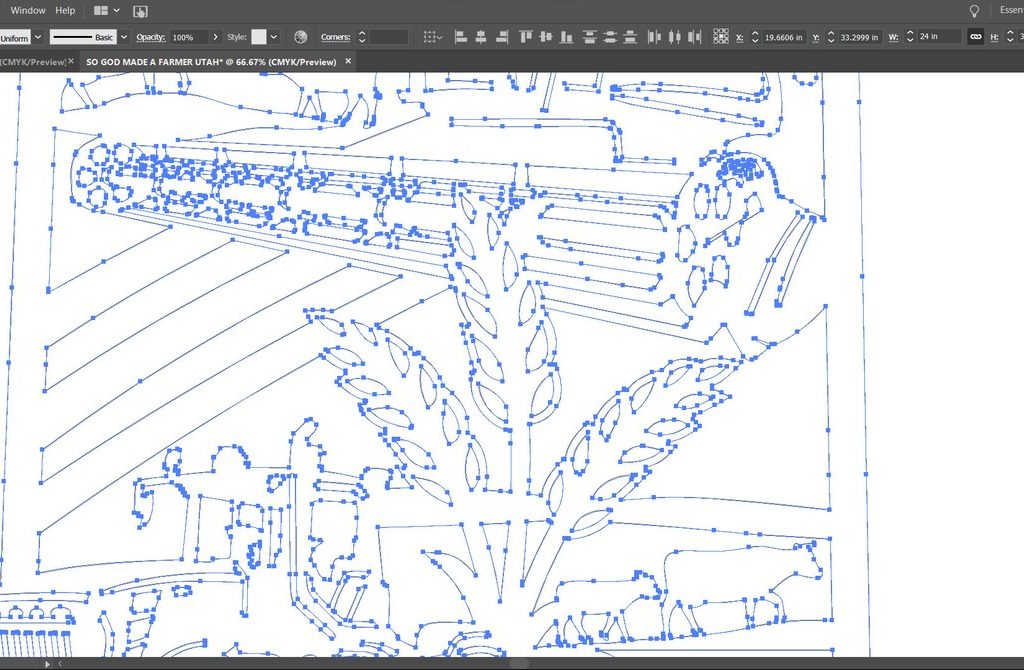Click the lightbulb Discover icon
1024x670 pixels.
974,10
